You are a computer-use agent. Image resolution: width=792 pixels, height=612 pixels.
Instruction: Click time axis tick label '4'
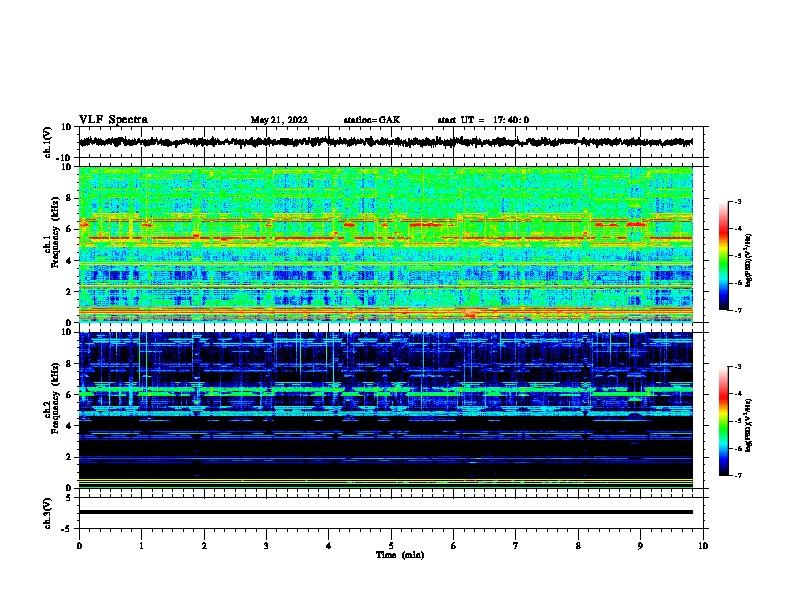(329, 546)
